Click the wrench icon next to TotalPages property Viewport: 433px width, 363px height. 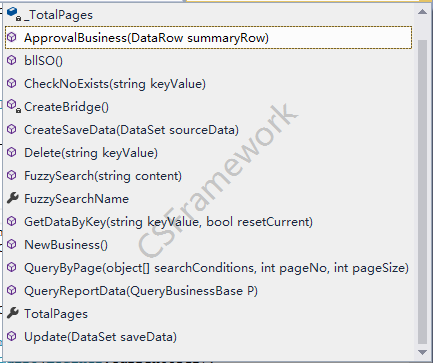click(x=13, y=313)
